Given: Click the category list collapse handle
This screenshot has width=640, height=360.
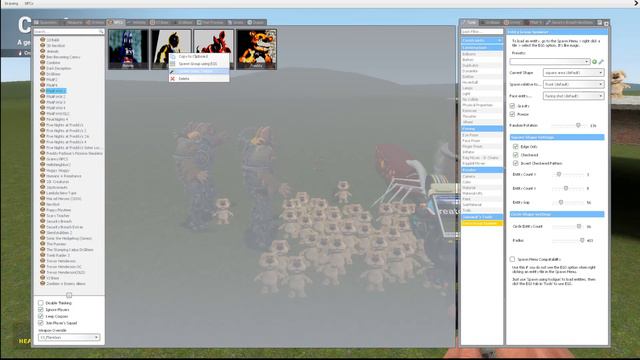Looking at the screenshot, I should (x=69, y=295).
